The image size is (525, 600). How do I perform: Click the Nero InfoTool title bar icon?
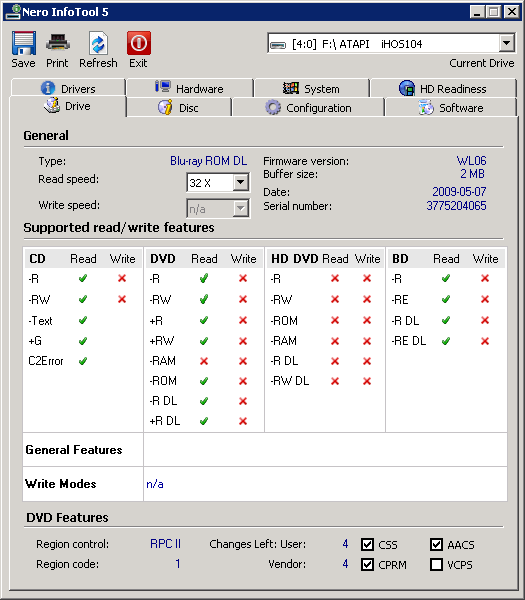pyautogui.click(x=13, y=11)
